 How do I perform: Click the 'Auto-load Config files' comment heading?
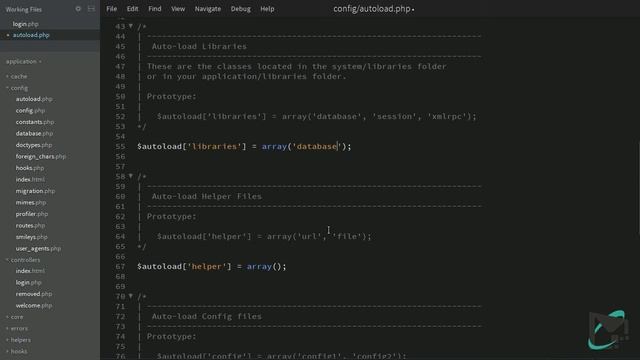(207, 316)
